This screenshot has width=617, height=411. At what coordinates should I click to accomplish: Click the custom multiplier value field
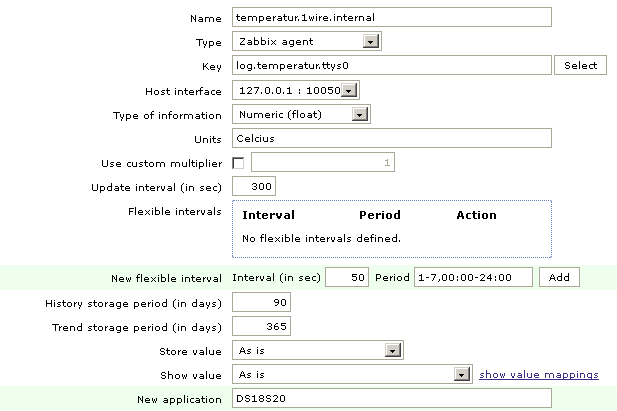pyautogui.click(x=323, y=162)
